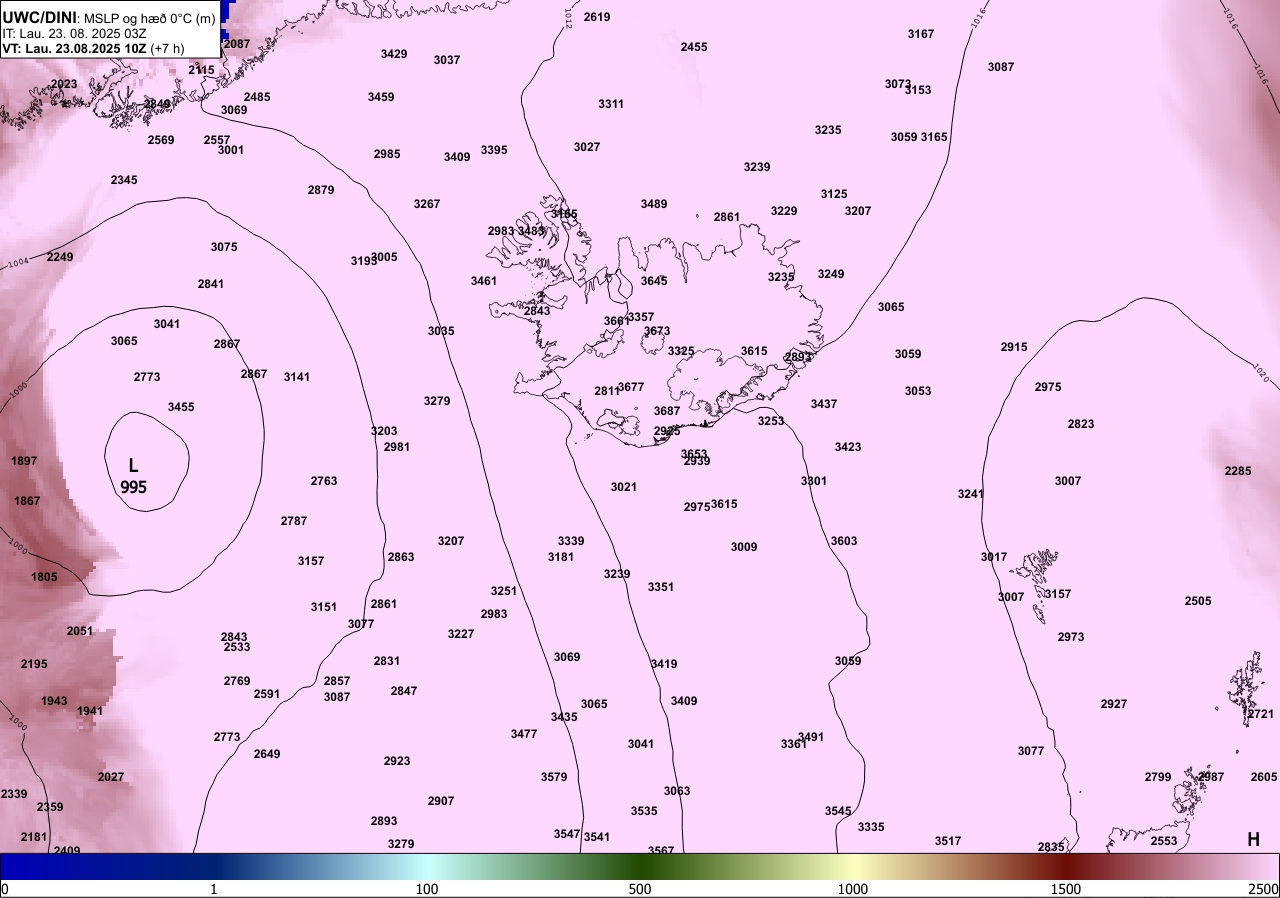Click the height value 3603
The width and height of the screenshot is (1280, 898).
pos(844,541)
